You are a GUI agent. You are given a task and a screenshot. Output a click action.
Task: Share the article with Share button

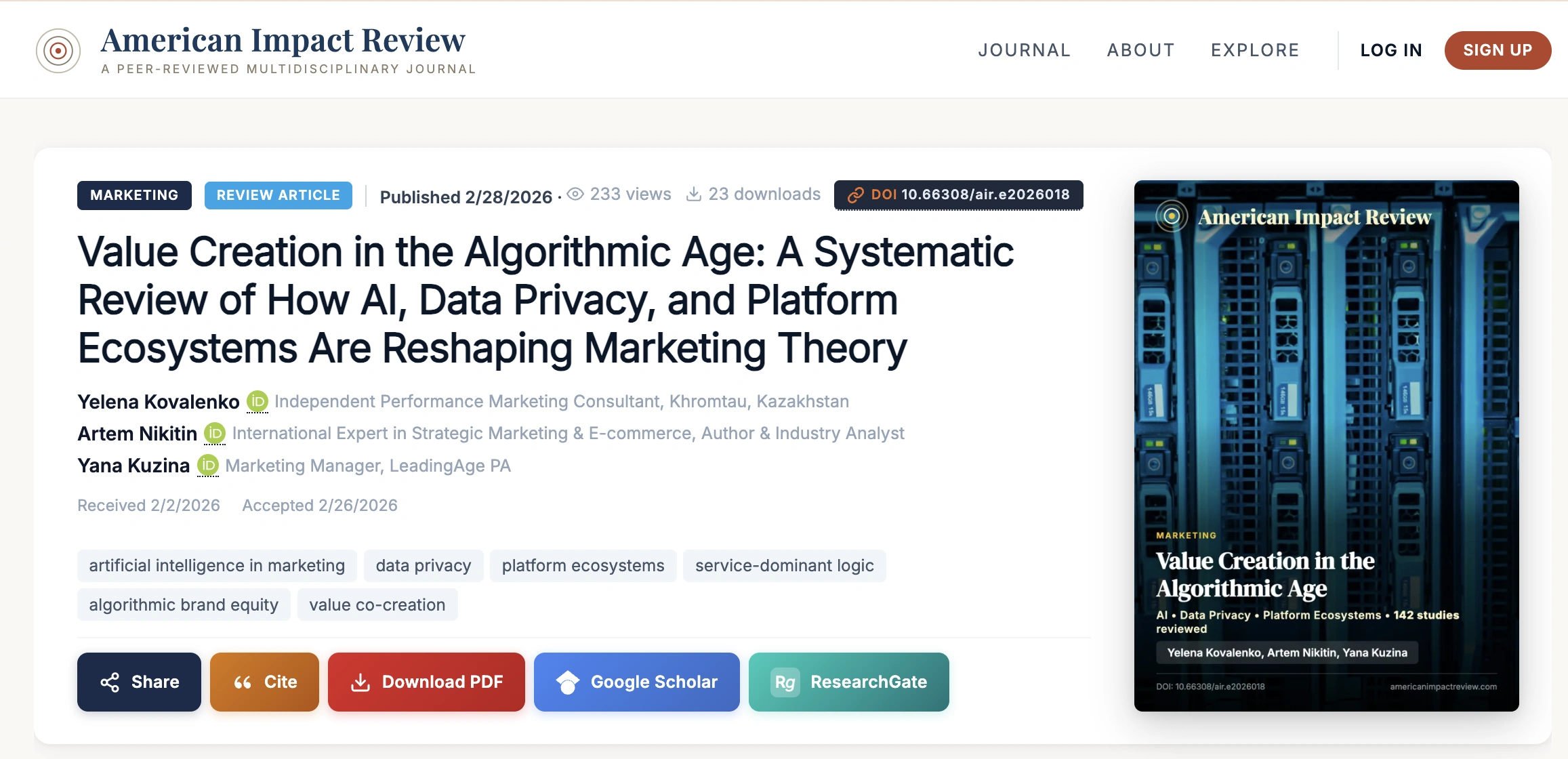point(139,682)
